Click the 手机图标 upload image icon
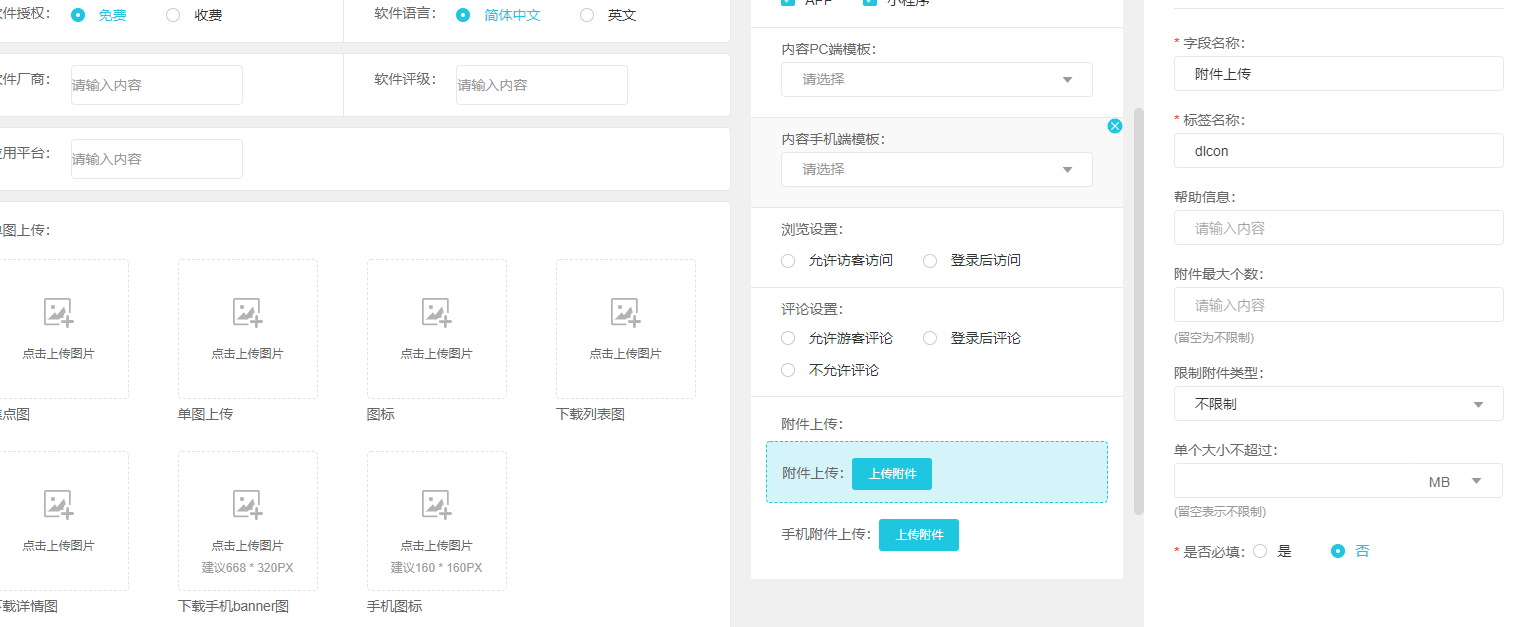This screenshot has width=1531, height=627. 436,505
